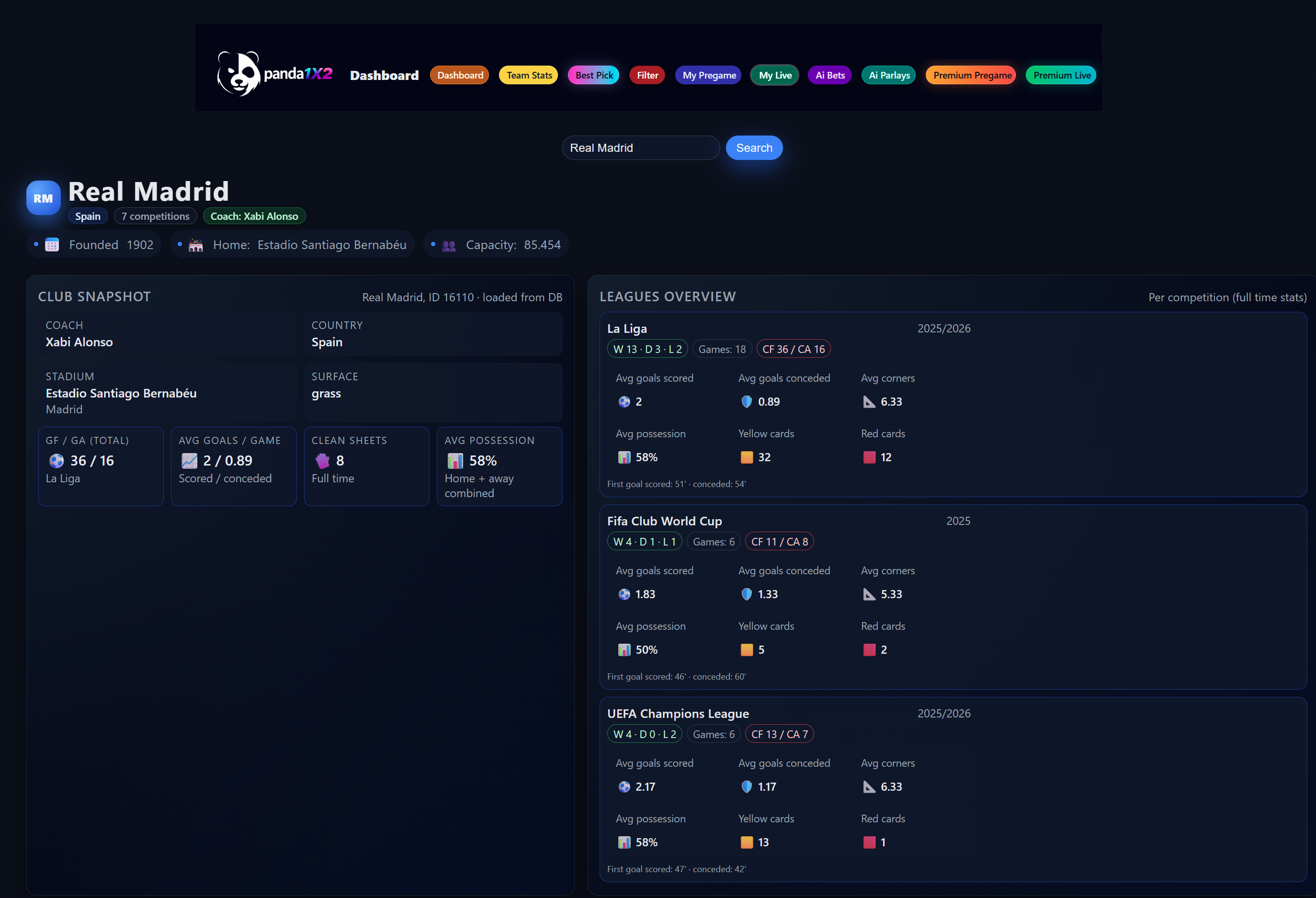Click Fifa Club World Cup goals scored ball icon

624,594
